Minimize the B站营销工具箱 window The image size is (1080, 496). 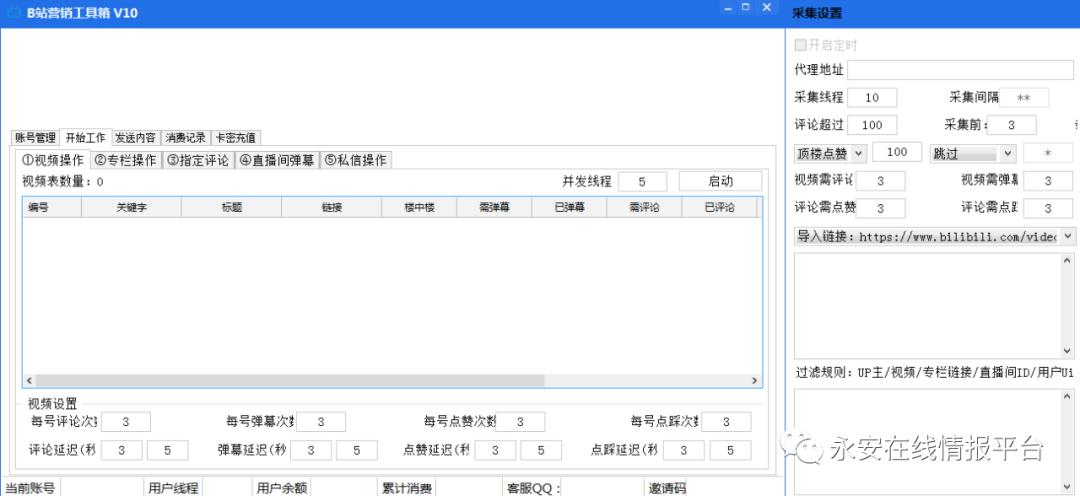pos(727,8)
